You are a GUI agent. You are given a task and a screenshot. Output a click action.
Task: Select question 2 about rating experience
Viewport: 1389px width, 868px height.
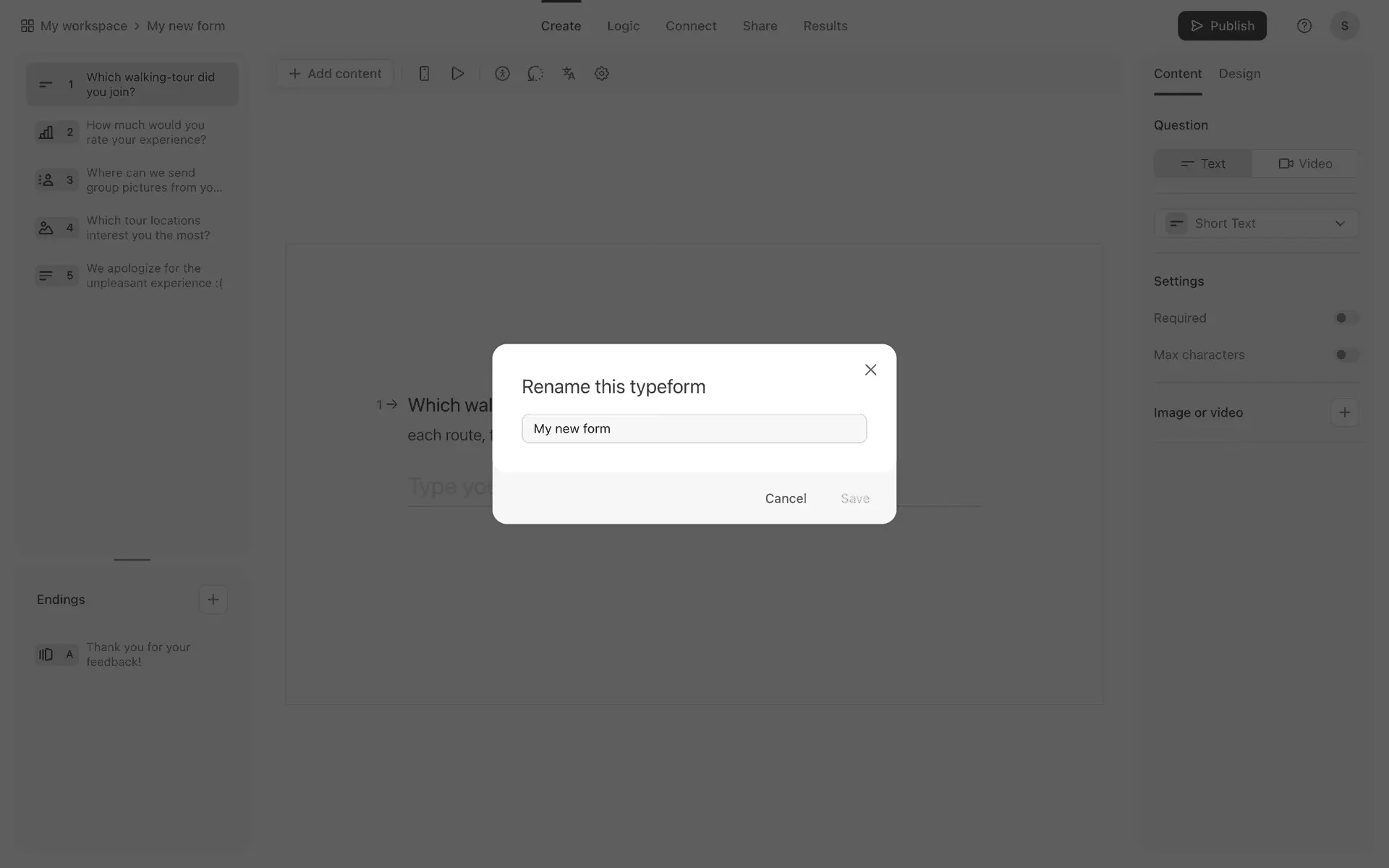pyautogui.click(x=132, y=132)
